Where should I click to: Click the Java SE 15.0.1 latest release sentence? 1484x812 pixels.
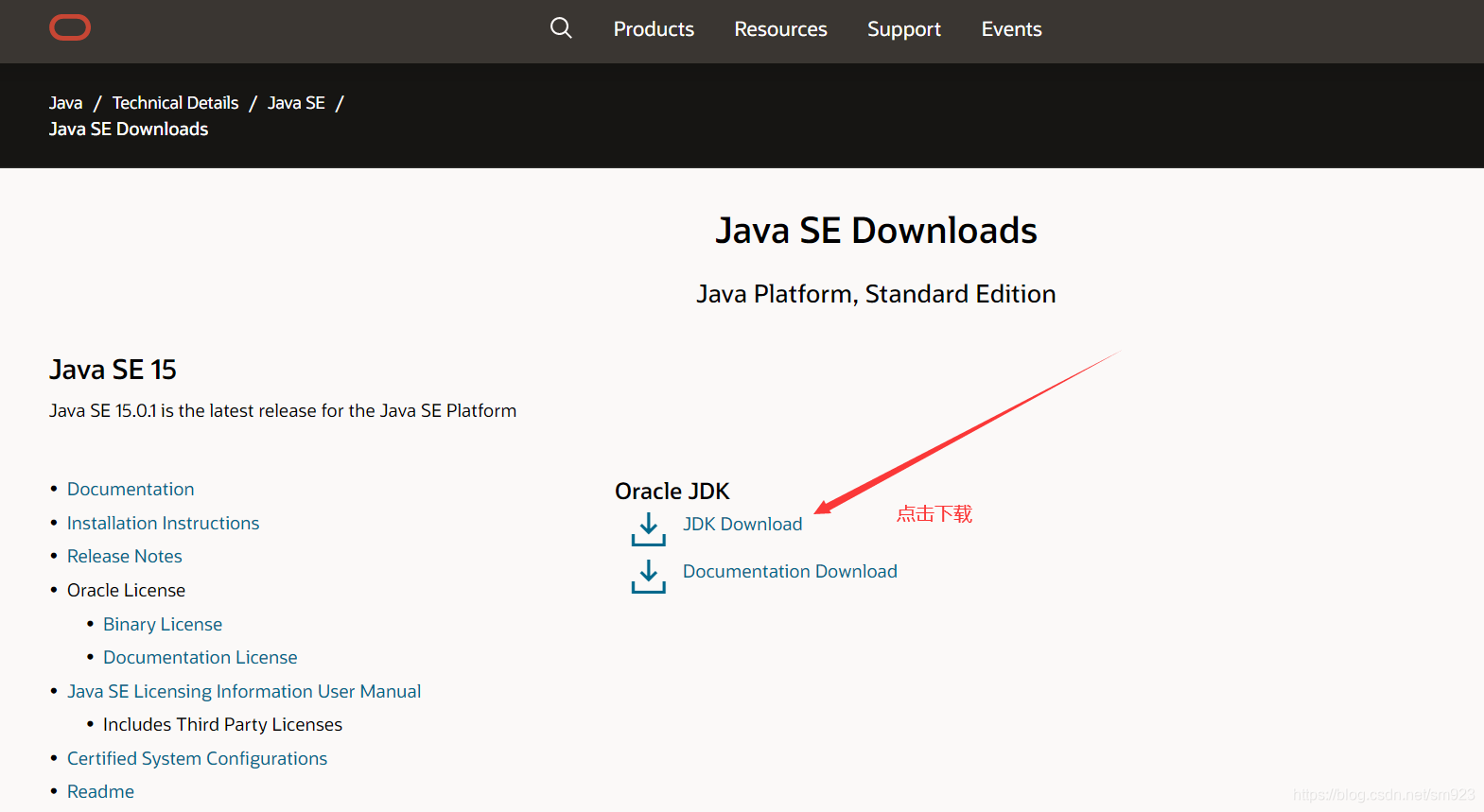click(x=283, y=410)
